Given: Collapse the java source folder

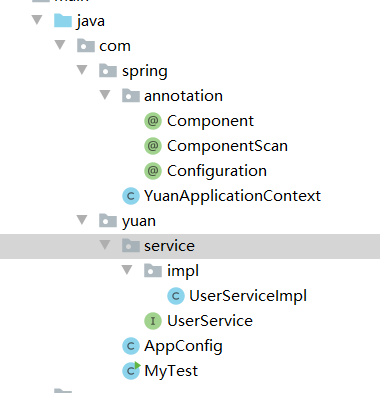Looking at the screenshot, I should [37, 20].
